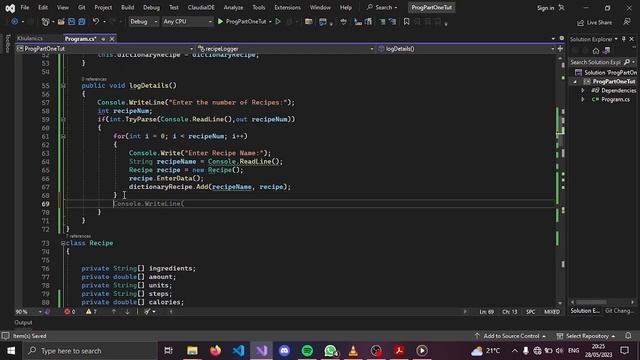The height and width of the screenshot is (360, 640).
Task: Expand the Dependencies tree node
Action: (583, 91)
